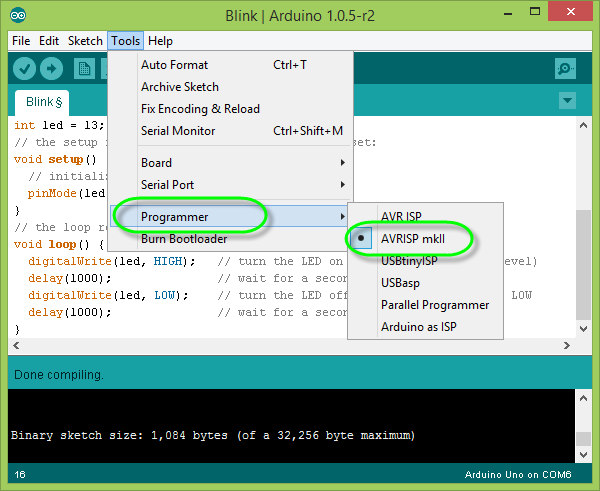Switch to the Blink sketch tab
The width and height of the screenshot is (600, 491).
pos(42,102)
